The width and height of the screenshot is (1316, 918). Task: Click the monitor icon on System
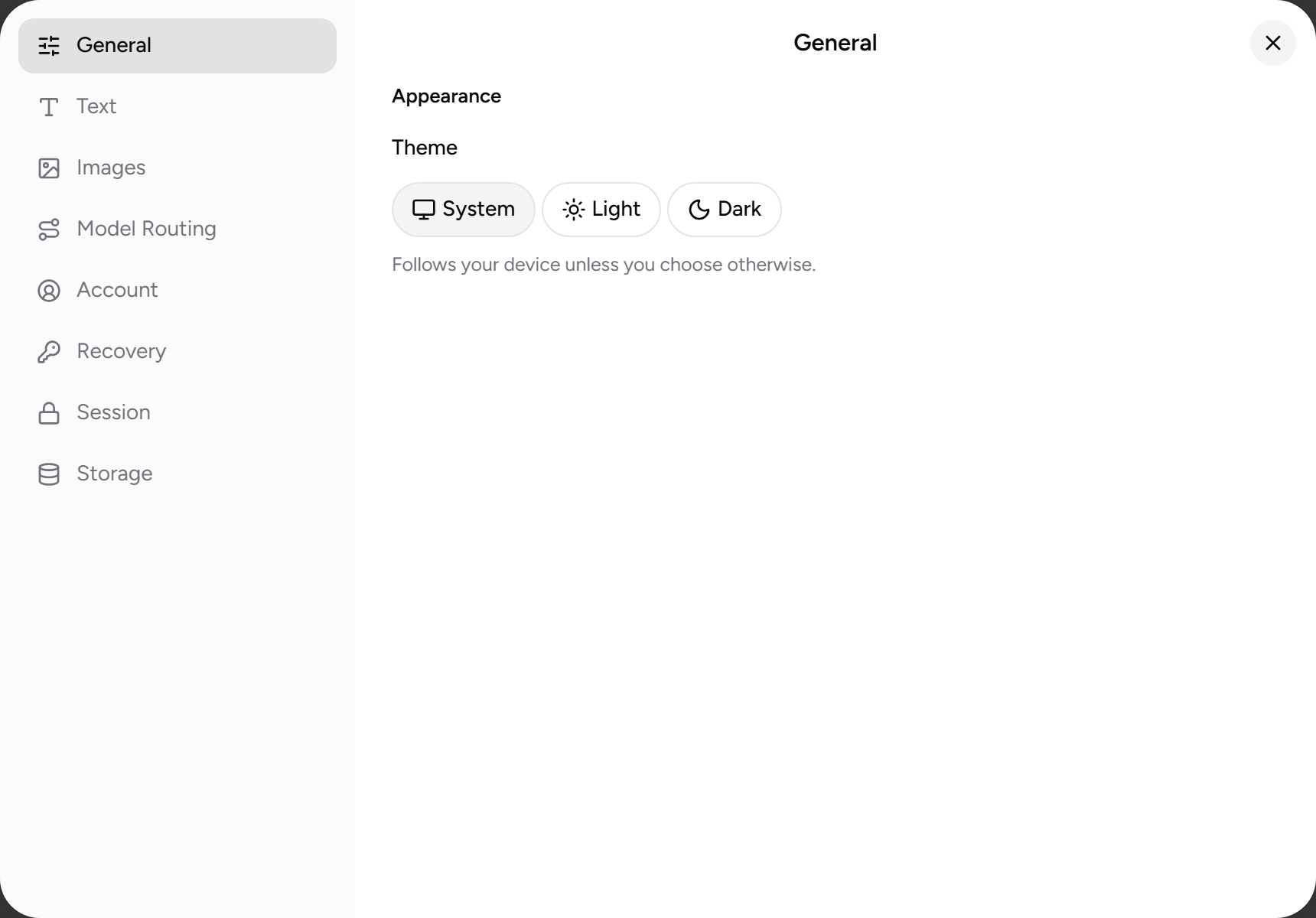[423, 210]
